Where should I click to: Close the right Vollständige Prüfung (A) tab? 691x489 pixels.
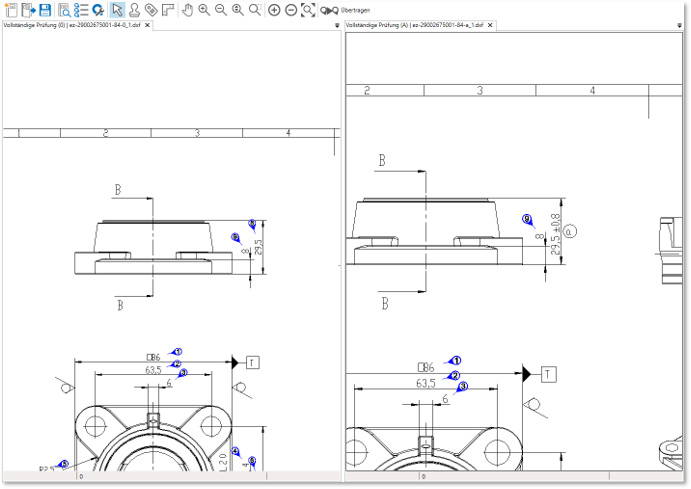pyautogui.click(x=491, y=25)
